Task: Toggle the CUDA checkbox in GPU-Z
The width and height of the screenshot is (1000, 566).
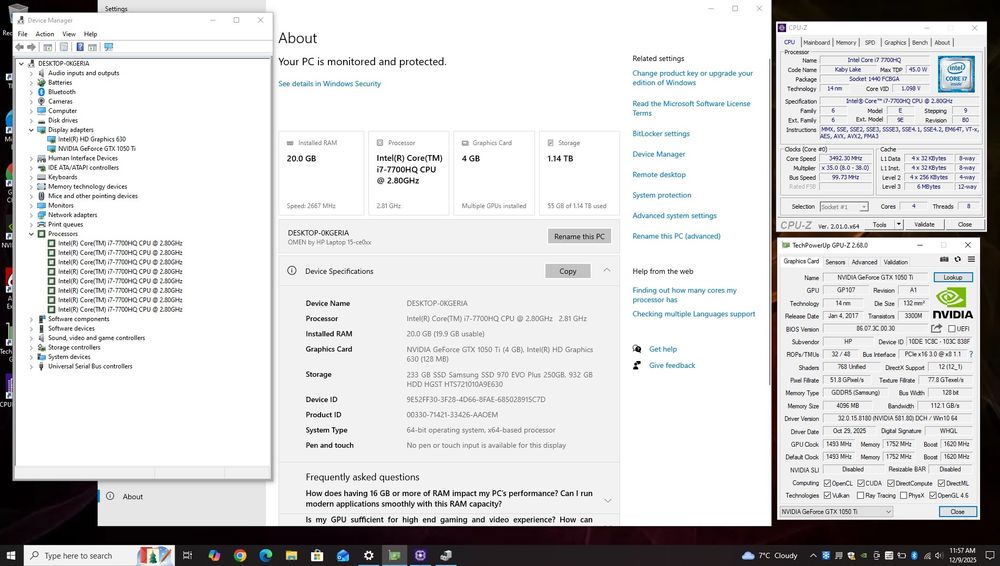Action: [x=861, y=484]
